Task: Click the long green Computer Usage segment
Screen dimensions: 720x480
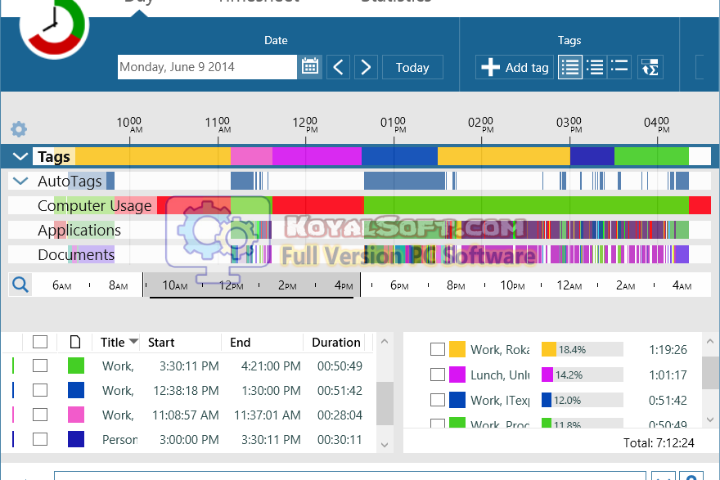Action: (x=526, y=205)
